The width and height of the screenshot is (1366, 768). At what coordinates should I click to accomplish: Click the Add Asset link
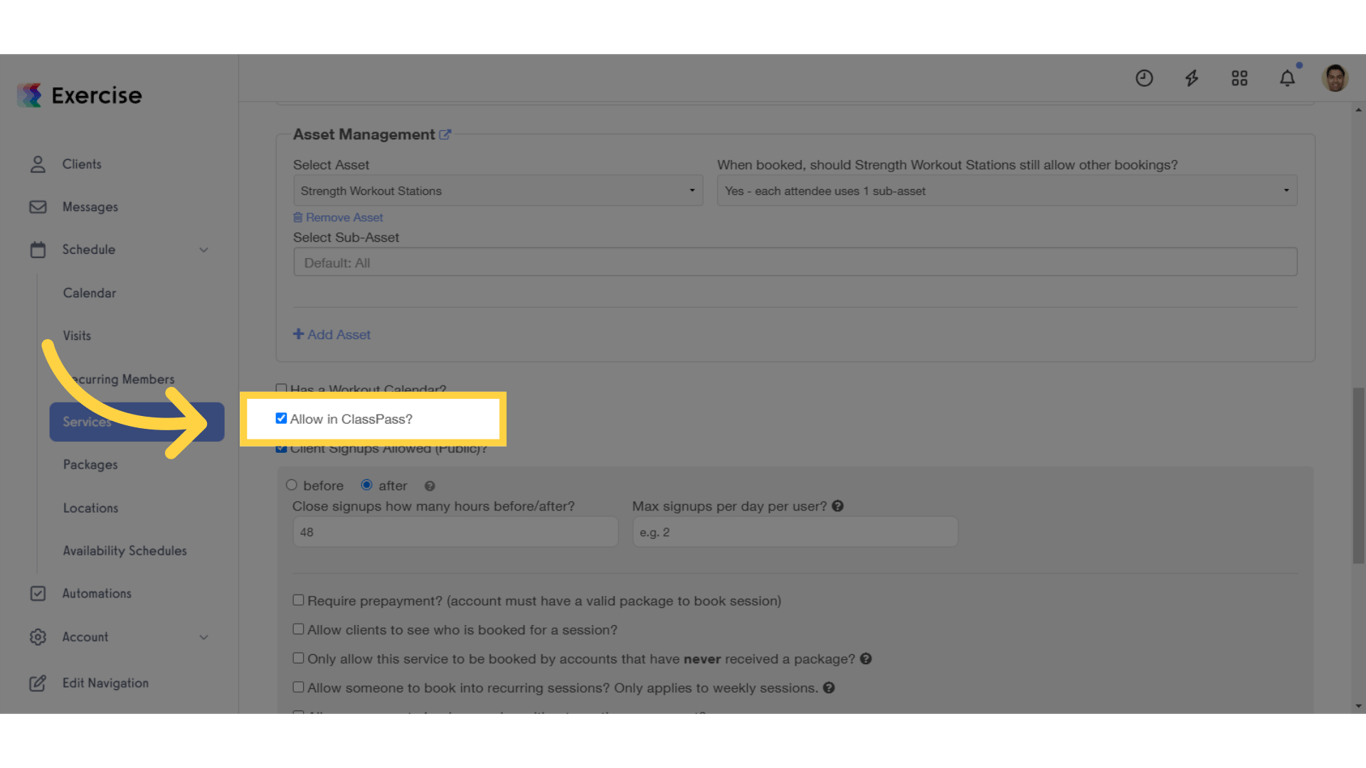pos(332,335)
